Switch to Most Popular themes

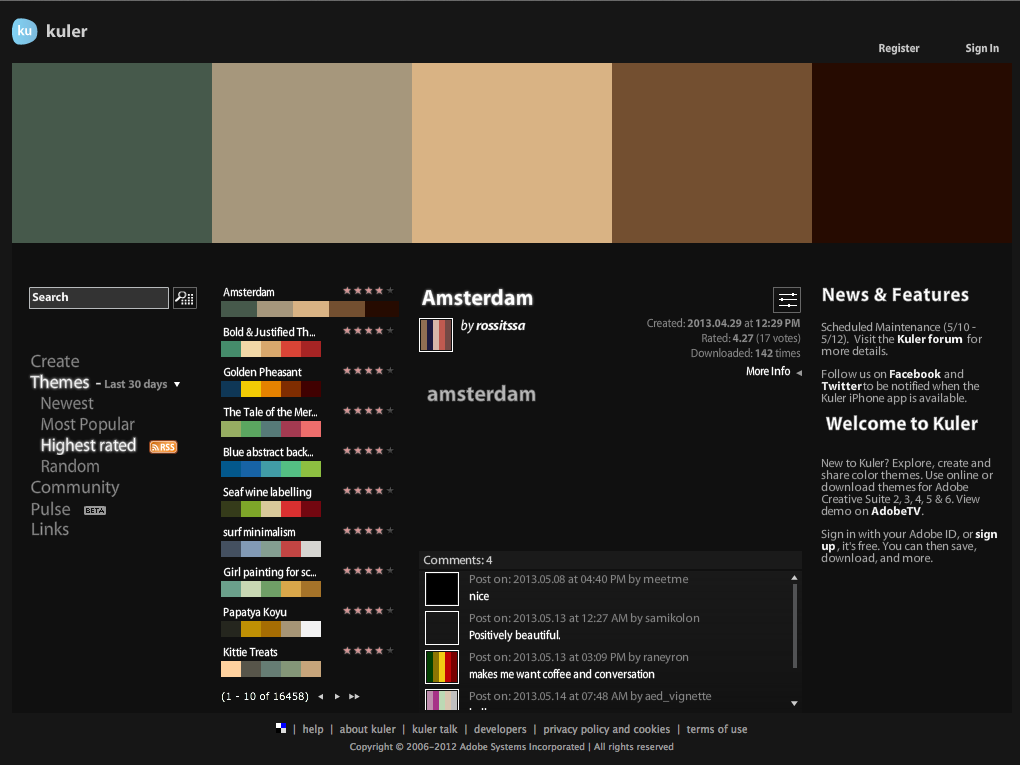point(87,424)
